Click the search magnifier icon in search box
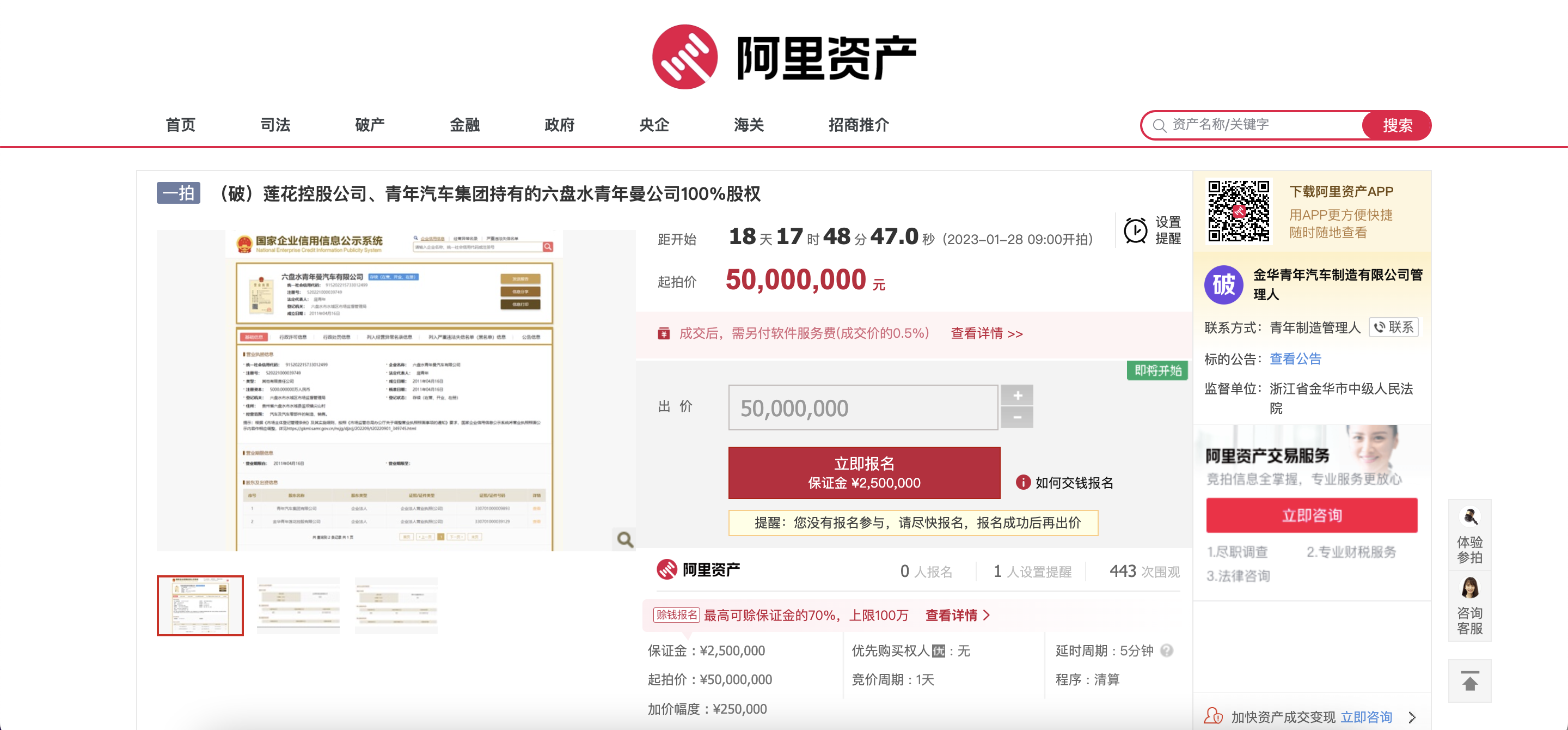The height and width of the screenshot is (730, 1568). coord(1159,125)
